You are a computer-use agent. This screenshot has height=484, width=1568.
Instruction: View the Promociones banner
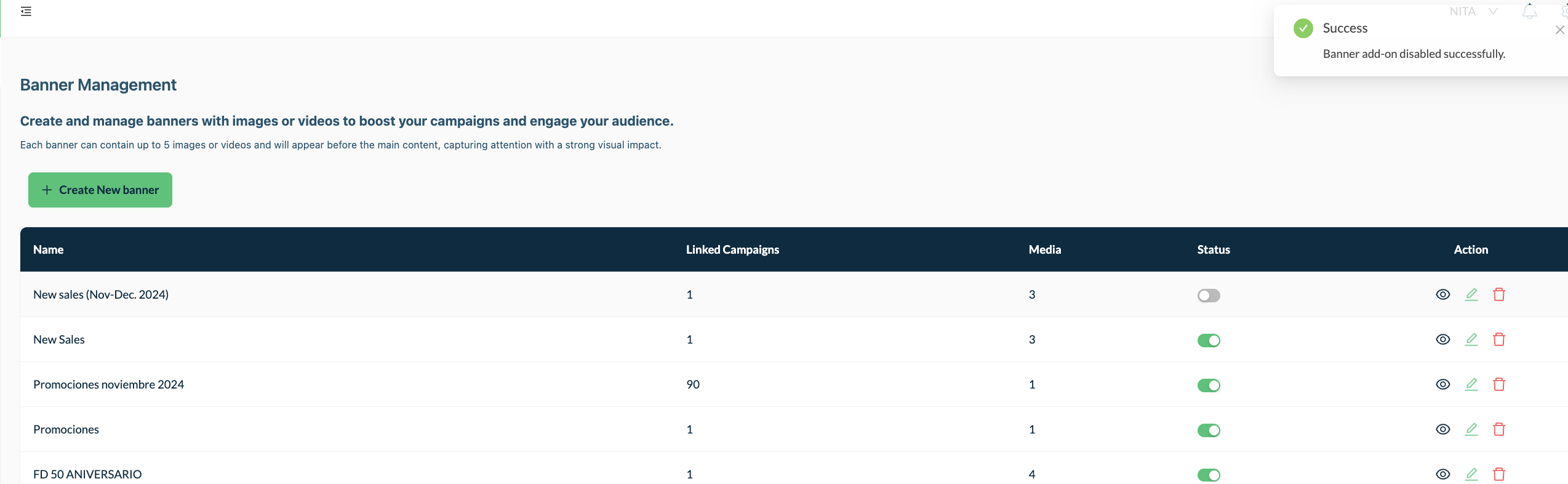tap(1443, 429)
